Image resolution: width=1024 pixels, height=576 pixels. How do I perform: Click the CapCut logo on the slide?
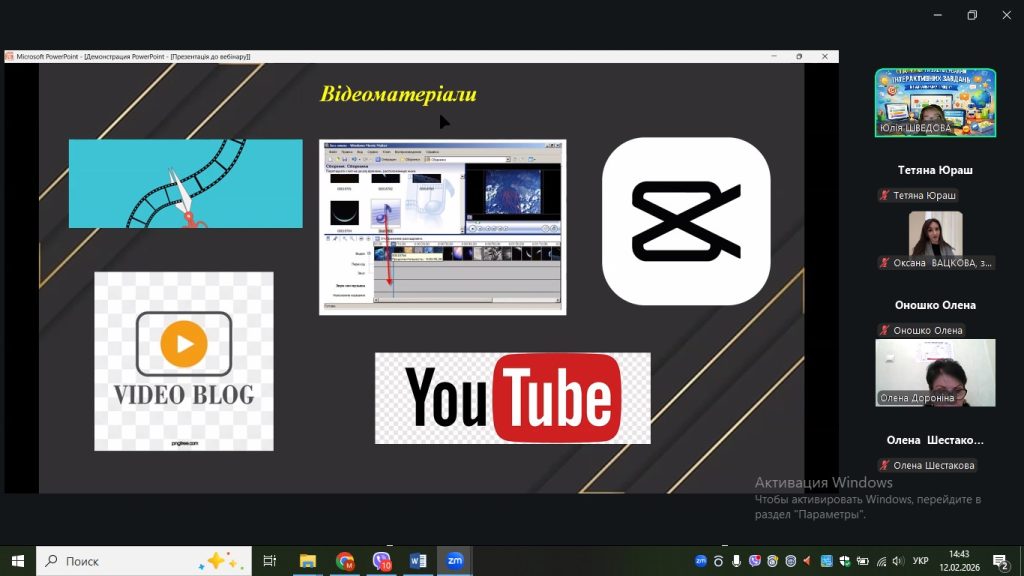[x=686, y=221]
